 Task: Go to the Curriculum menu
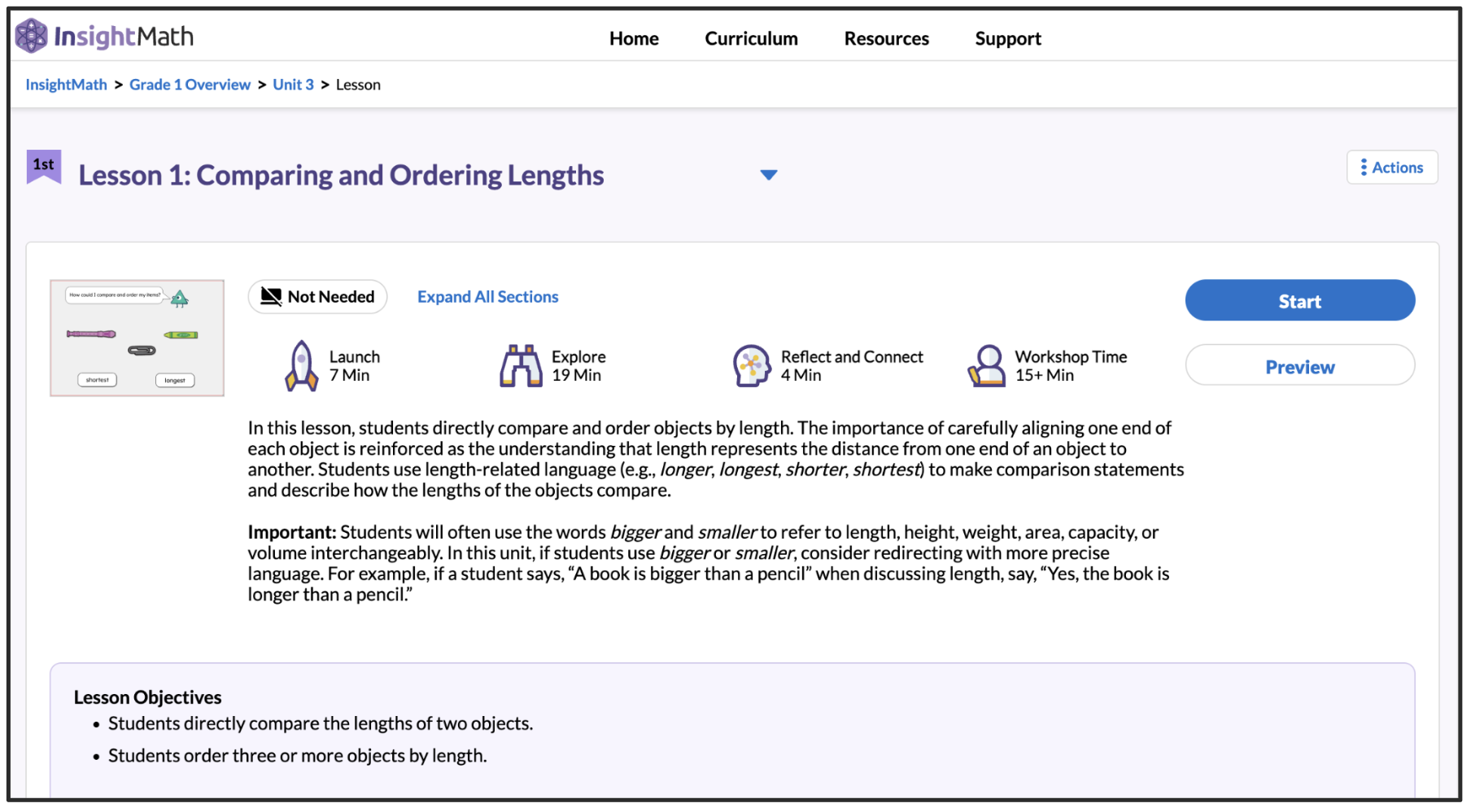click(x=751, y=38)
